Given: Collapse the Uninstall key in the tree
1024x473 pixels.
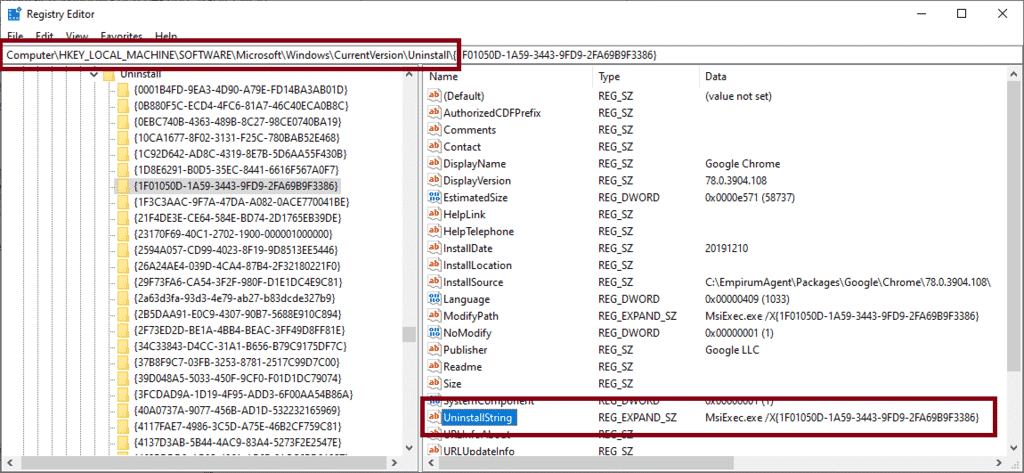Looking at the screenshot, I should click(x=94, y=74).
